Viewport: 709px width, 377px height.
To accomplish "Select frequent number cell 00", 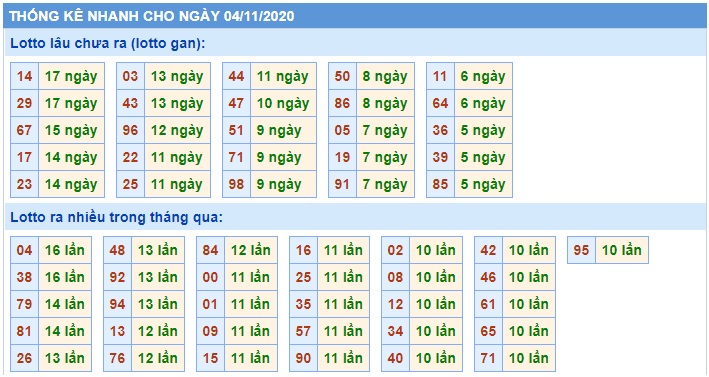I will point(210,277).
